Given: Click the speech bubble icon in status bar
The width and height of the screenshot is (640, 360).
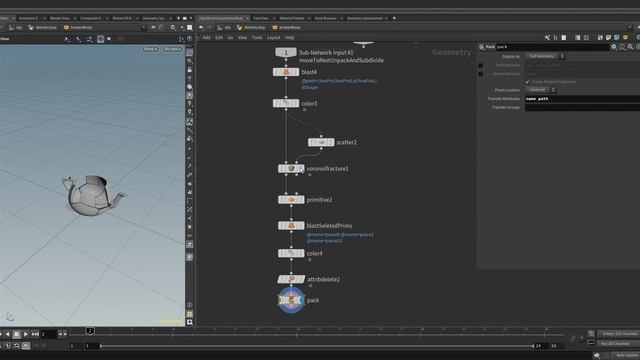Looking at the screenshot, I should click(x=597, y=356).
